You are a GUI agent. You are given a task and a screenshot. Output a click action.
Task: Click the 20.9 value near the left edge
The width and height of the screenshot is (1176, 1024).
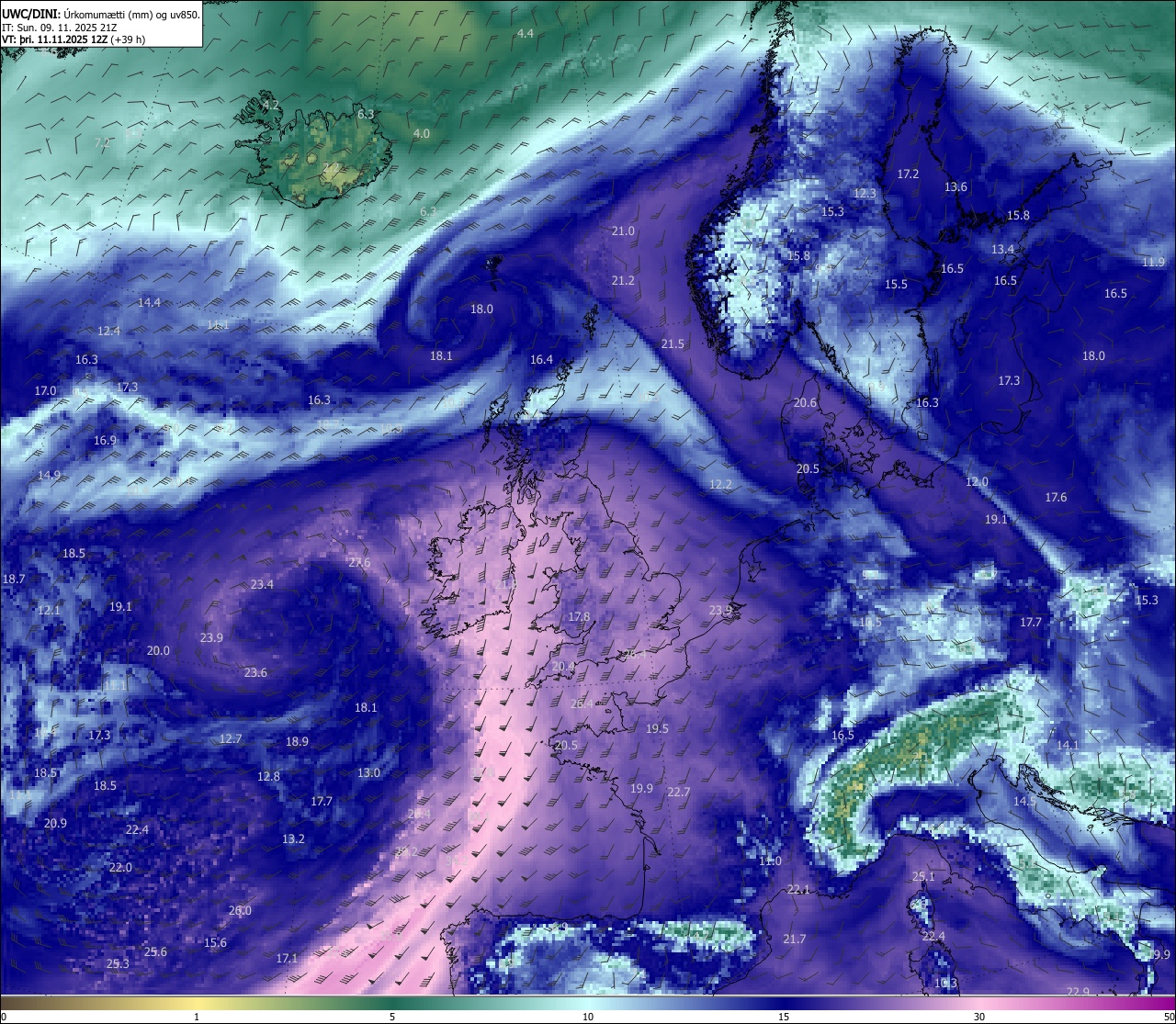point(55,824)
